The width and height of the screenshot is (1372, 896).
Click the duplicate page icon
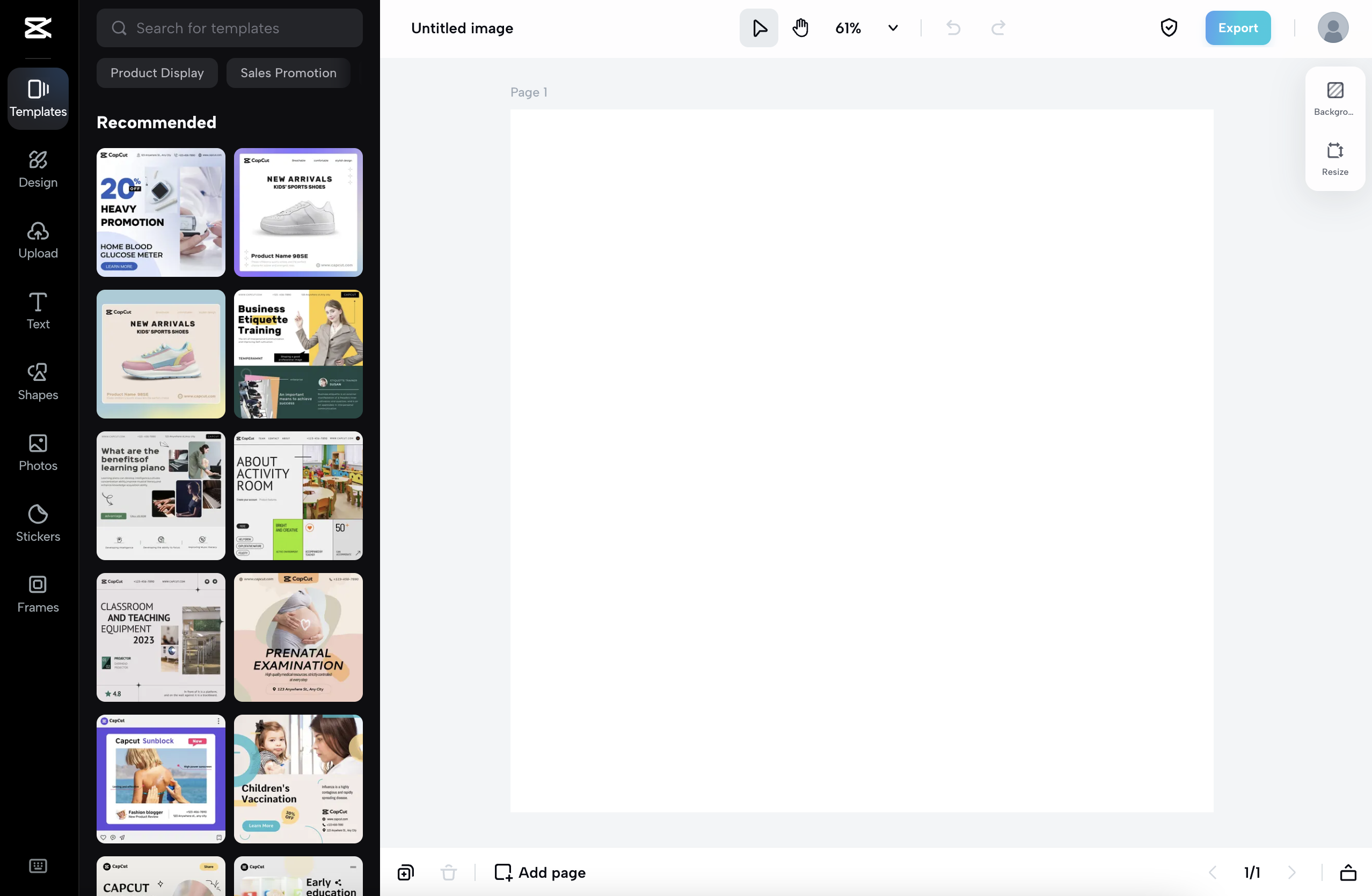point(405,872)
